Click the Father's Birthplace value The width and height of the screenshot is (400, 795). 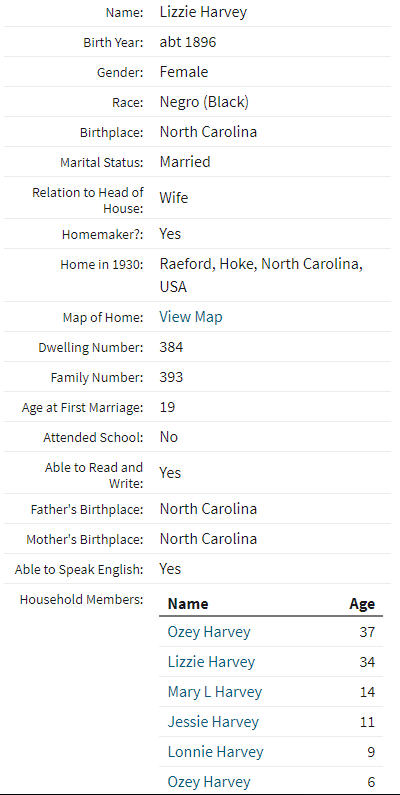click(208, 509)
